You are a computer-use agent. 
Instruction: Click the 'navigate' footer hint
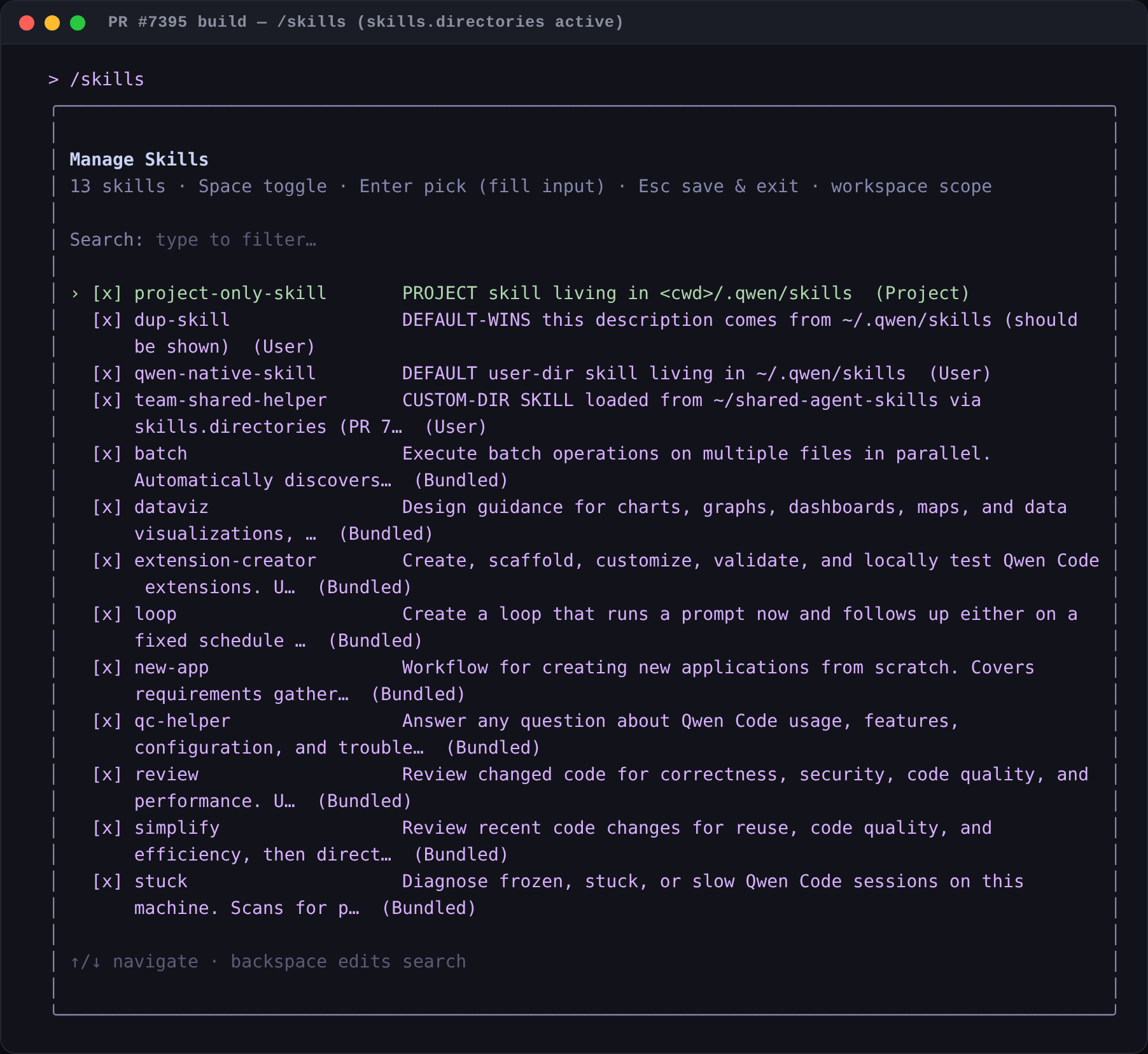[155, 962]
